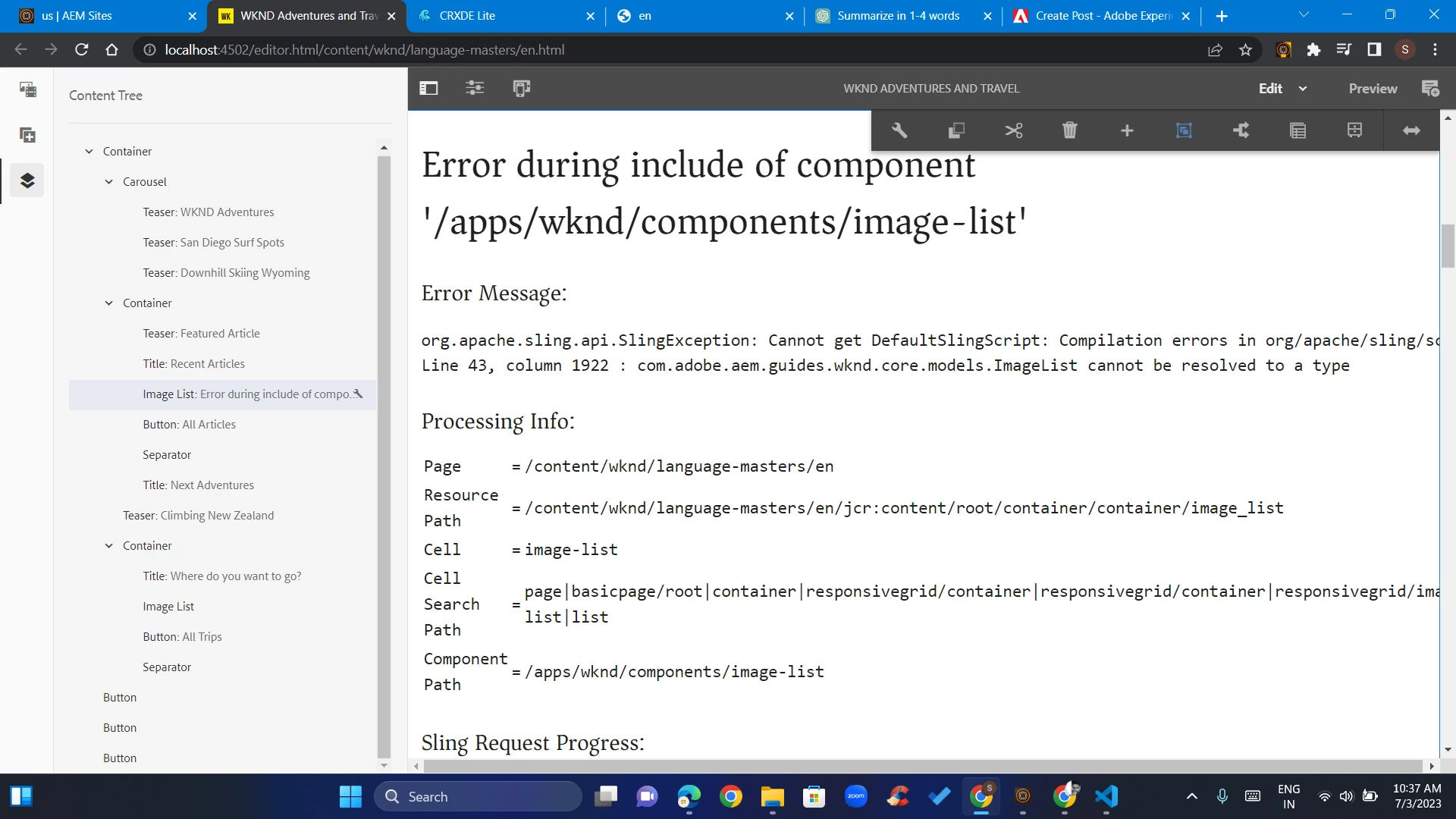
Task: Collapse the top Container tree node
Action: (89, 152)
